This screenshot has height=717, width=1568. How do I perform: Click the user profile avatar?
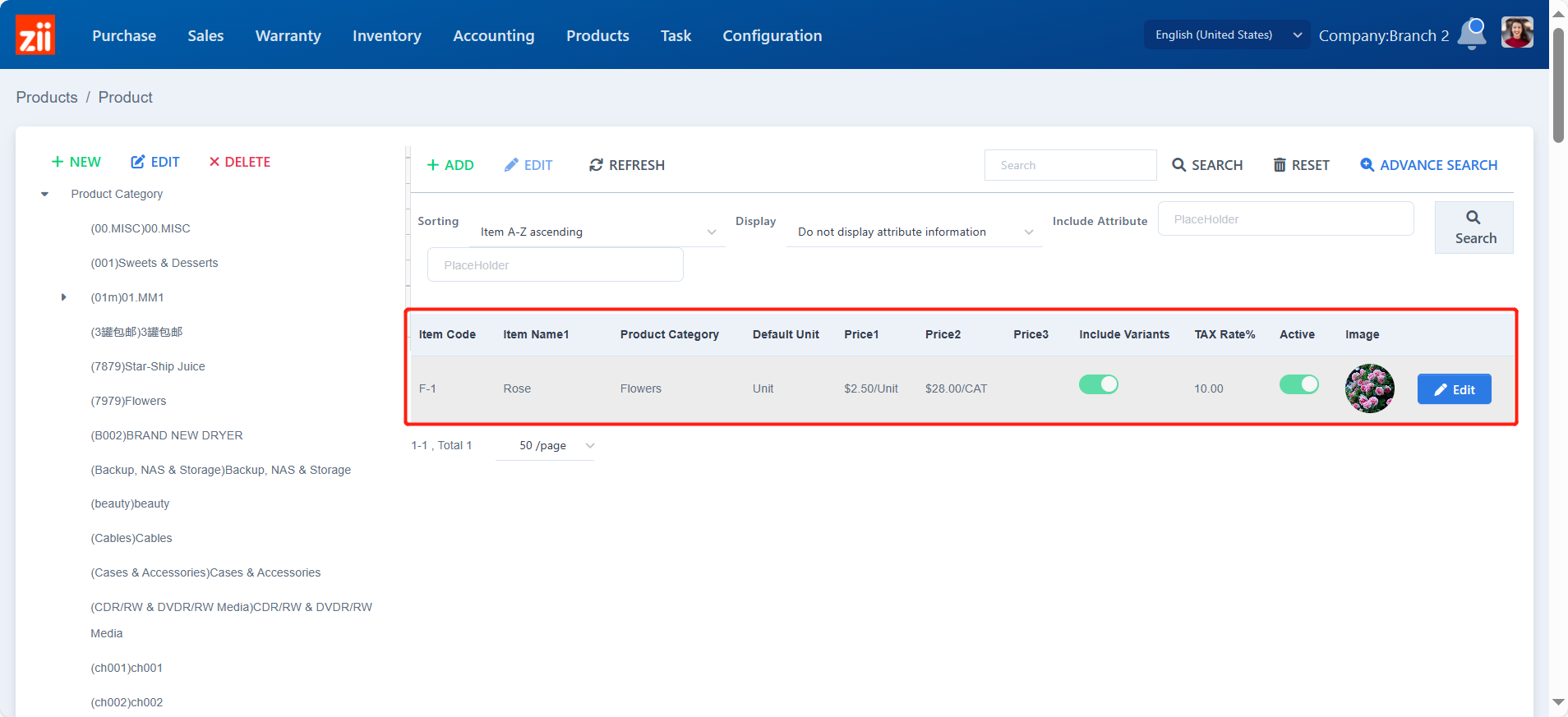1517,34
